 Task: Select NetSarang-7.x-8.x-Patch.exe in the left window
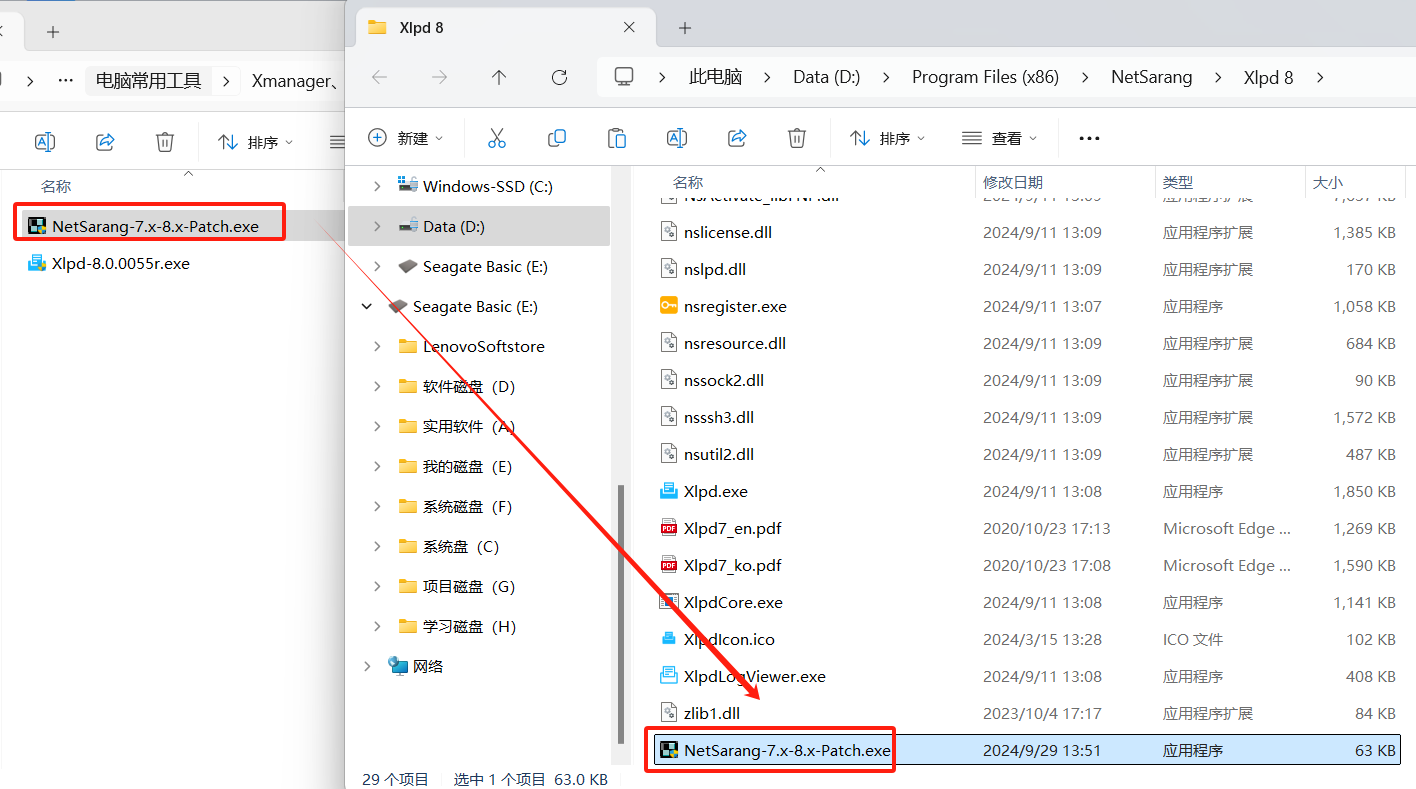point(156,226)
